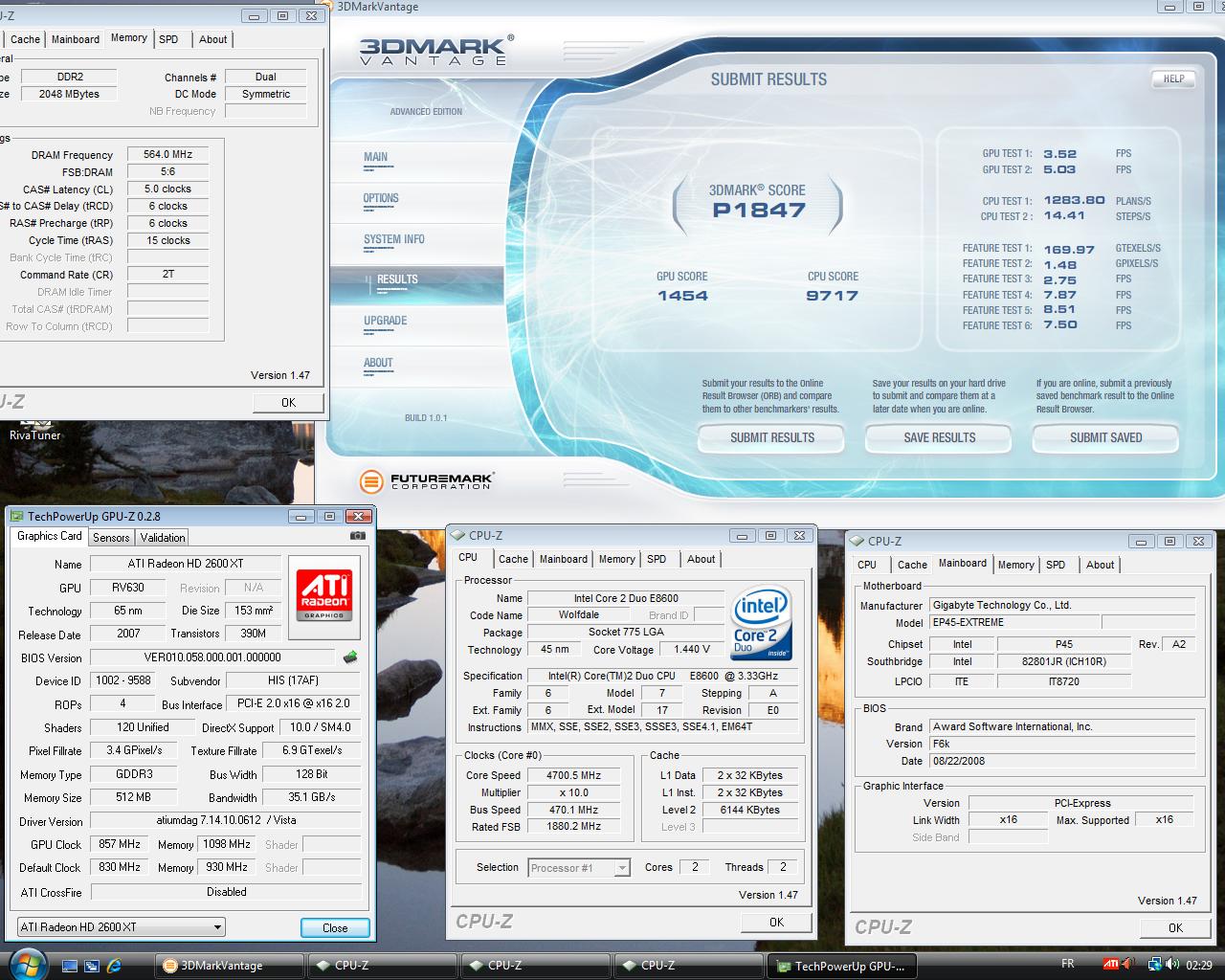
Task: Click SUBMIT RESULTS button in 3DMark
Action: click(x=772, y=437)
